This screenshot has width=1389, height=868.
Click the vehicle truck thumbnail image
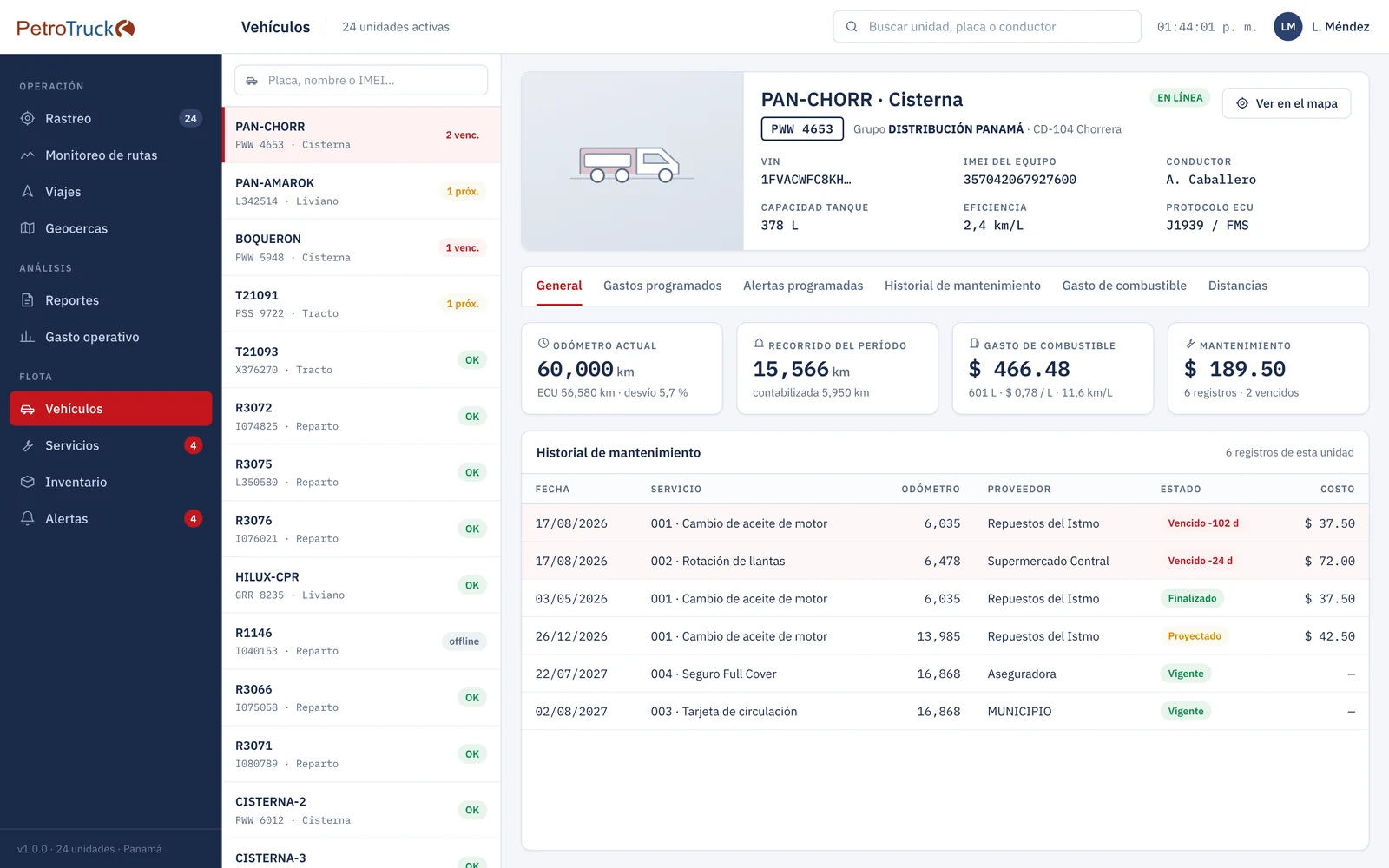(x=632, y=161)
